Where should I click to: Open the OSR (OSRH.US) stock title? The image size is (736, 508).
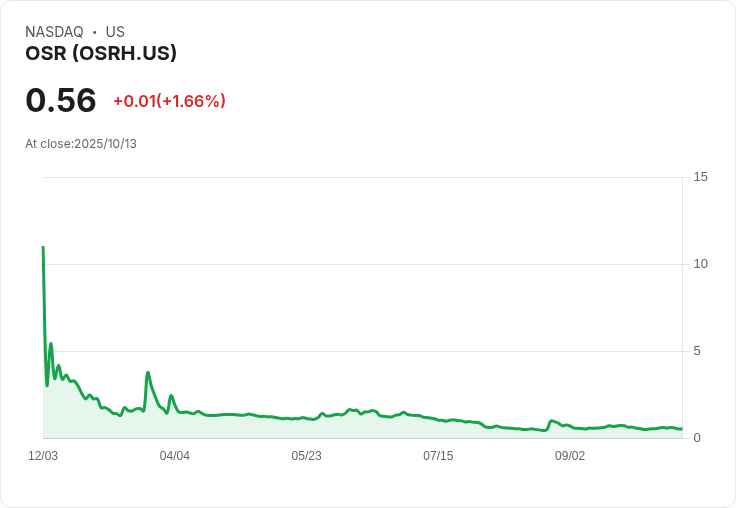pyautogui.click(x=101, y=53)
